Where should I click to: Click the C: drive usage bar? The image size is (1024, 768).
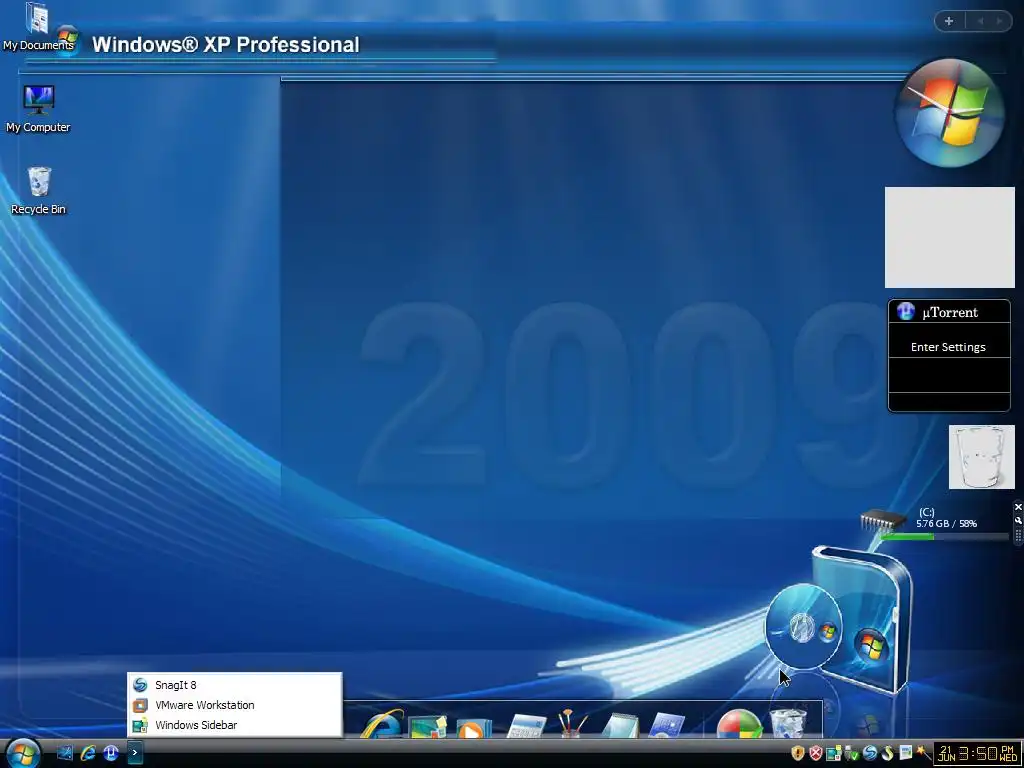click(945, 536)
